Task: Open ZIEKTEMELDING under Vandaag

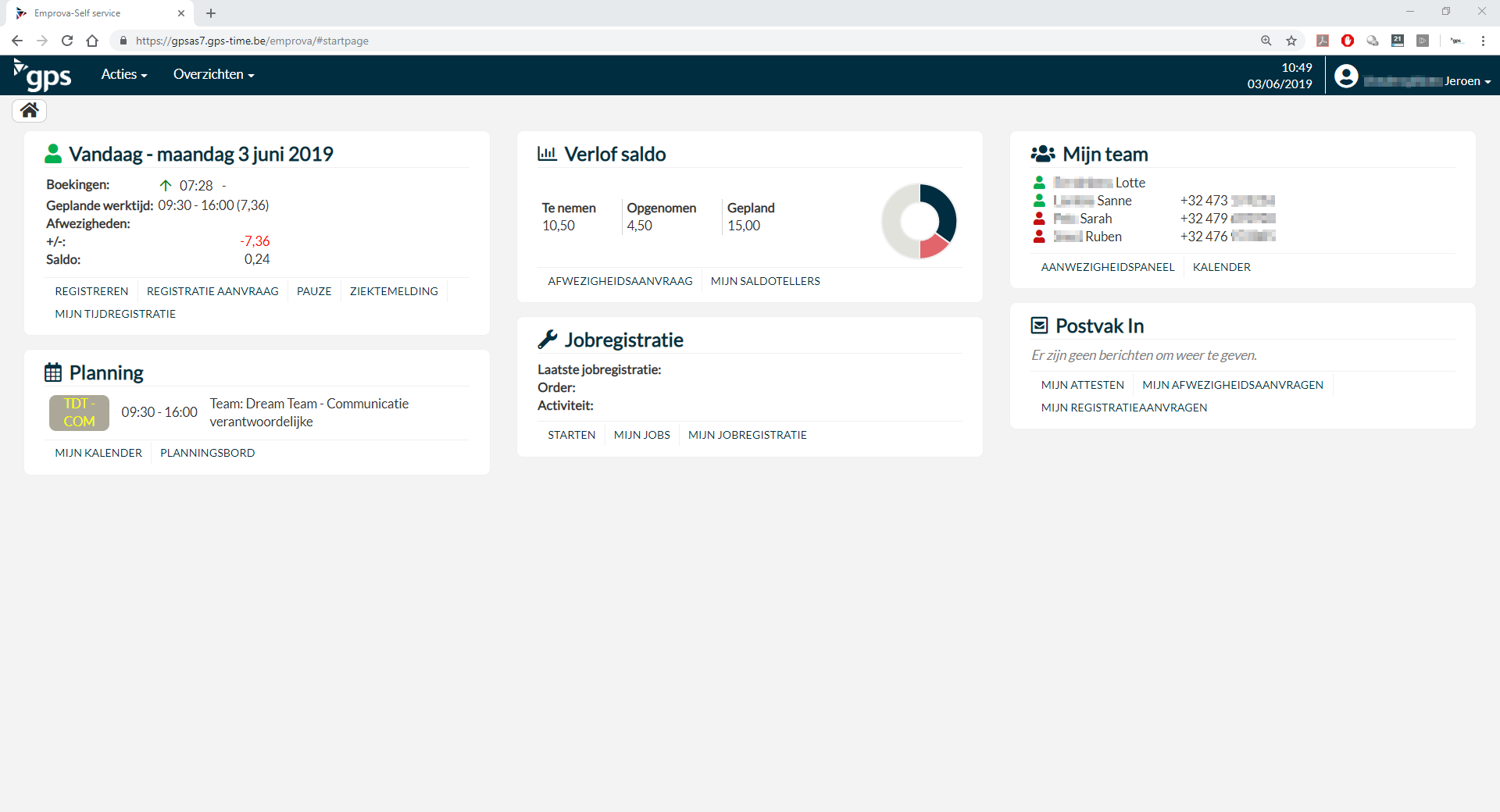Action: [394, 291]
